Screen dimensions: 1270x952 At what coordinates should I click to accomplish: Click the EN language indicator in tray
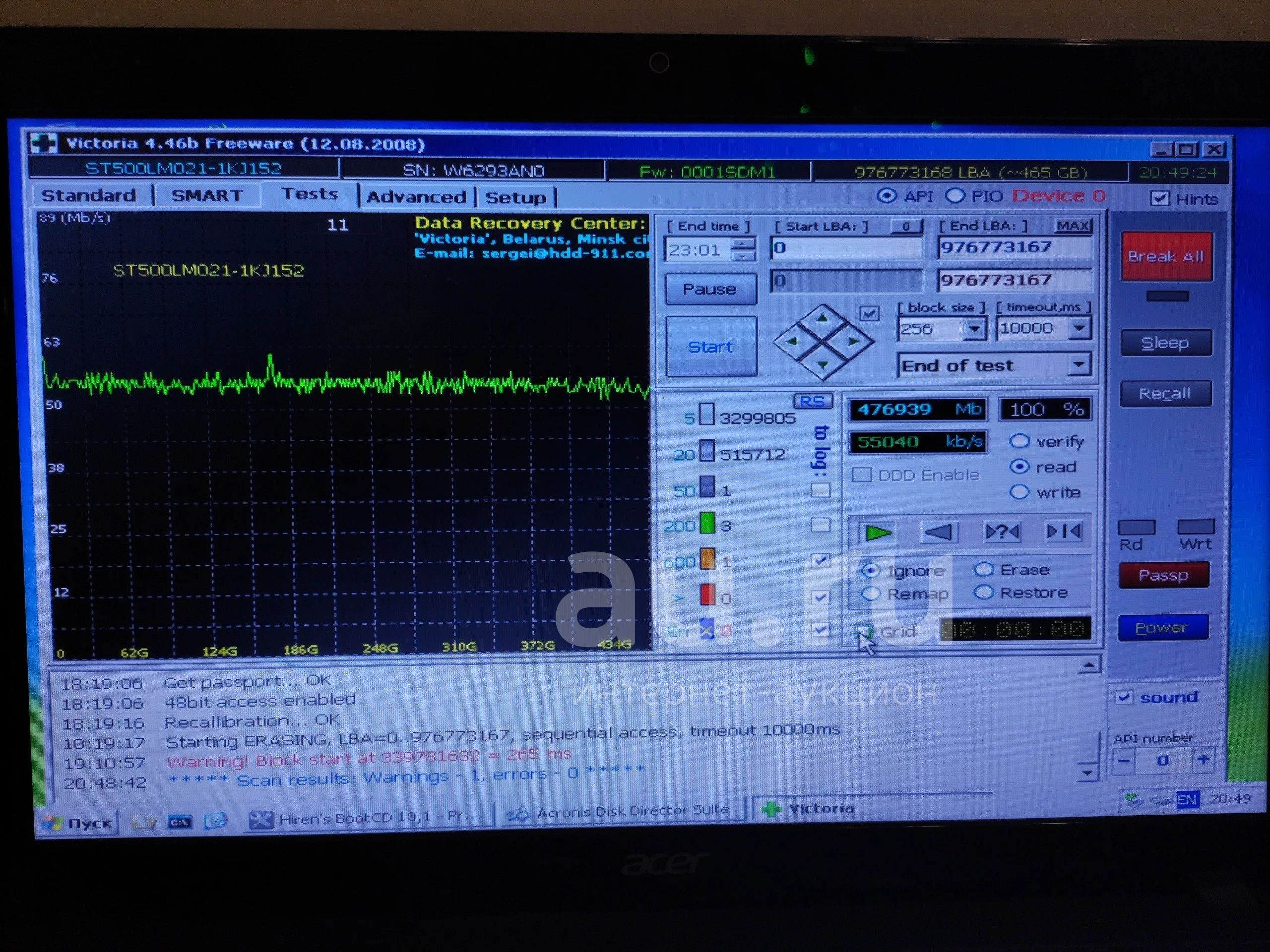1187,800
